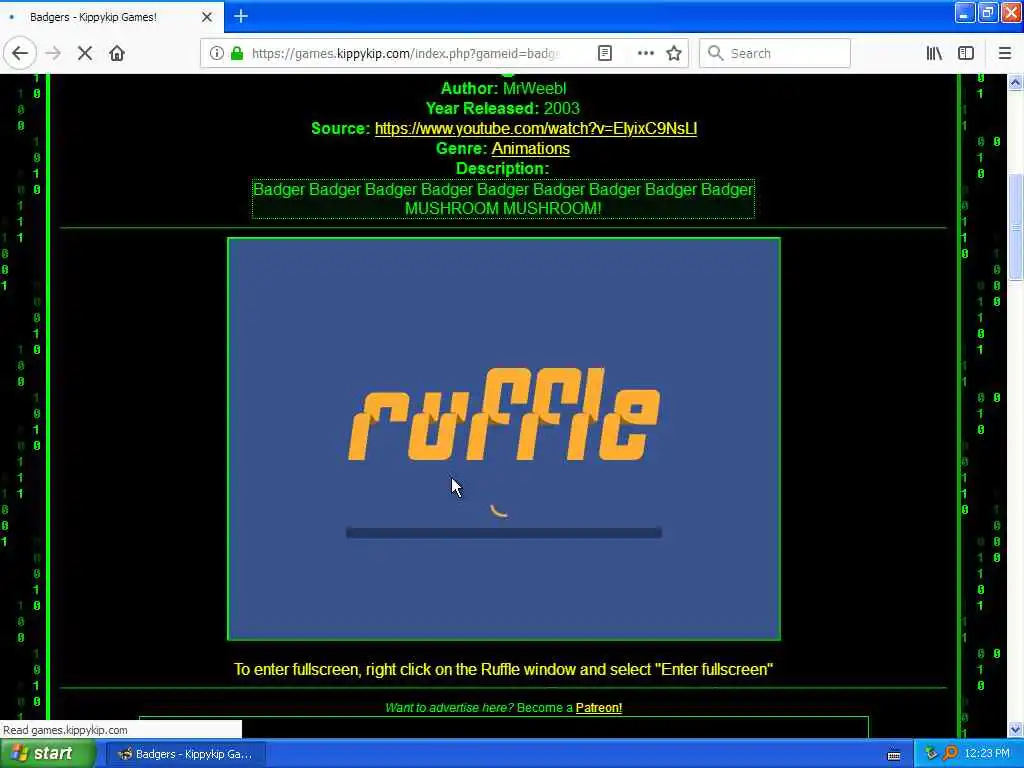Show site information icon in address bar
Viewport: 1024px width, 768px height.
[x=216, y=53]
